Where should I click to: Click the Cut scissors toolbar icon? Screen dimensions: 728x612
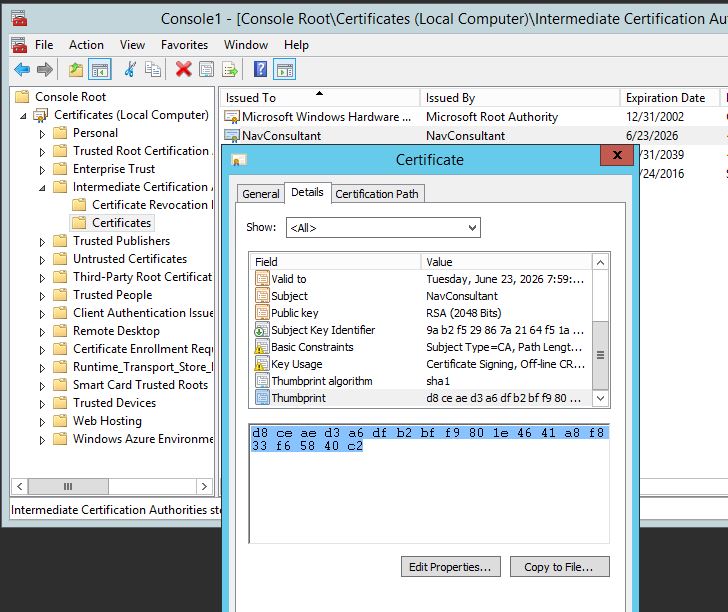click(130, 69)
